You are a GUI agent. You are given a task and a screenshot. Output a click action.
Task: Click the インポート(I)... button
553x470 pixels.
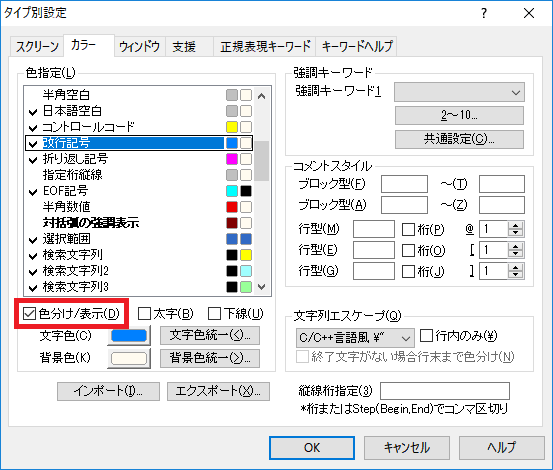108,391
